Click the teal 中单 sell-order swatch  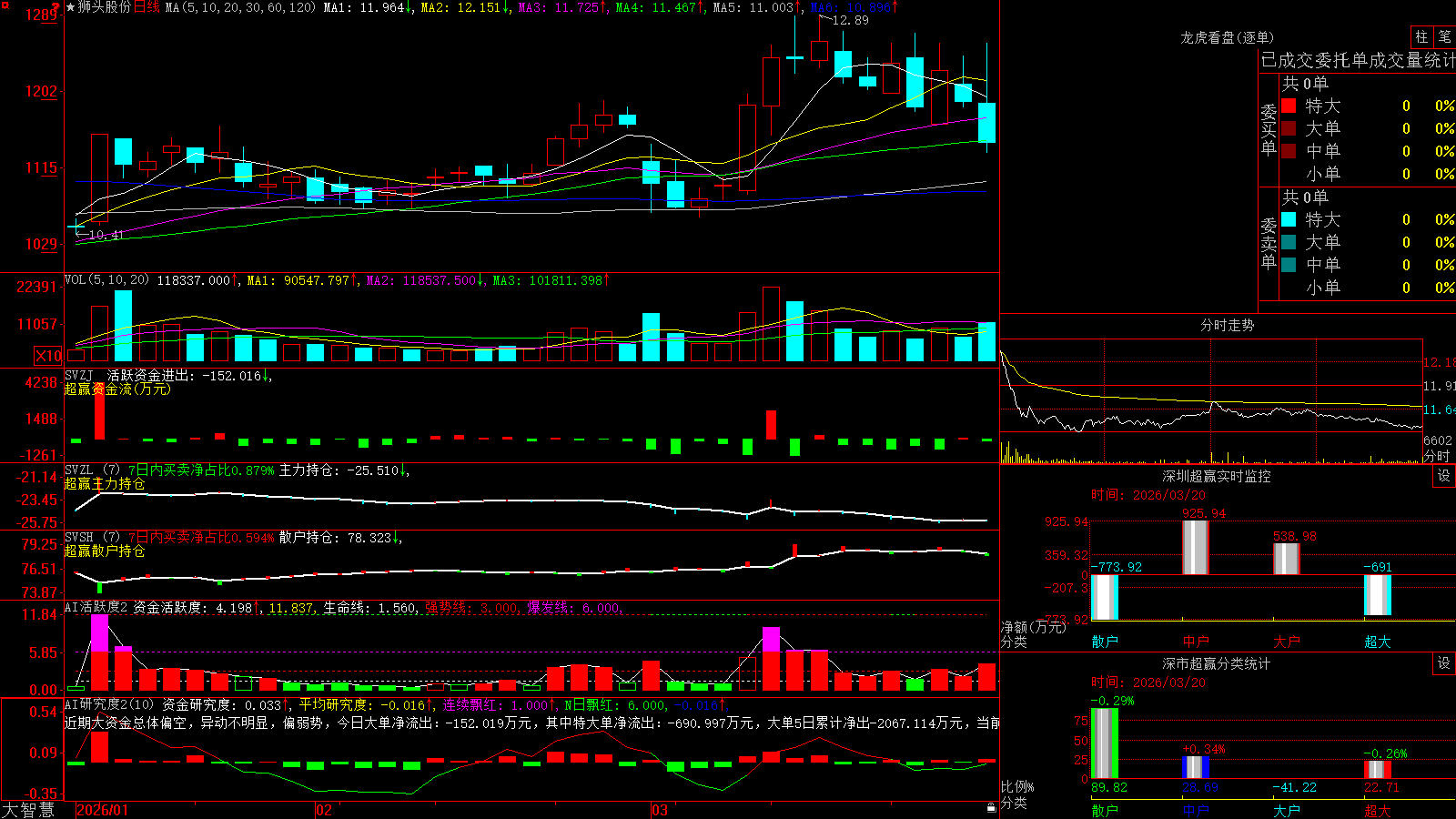click(1289, 265)
